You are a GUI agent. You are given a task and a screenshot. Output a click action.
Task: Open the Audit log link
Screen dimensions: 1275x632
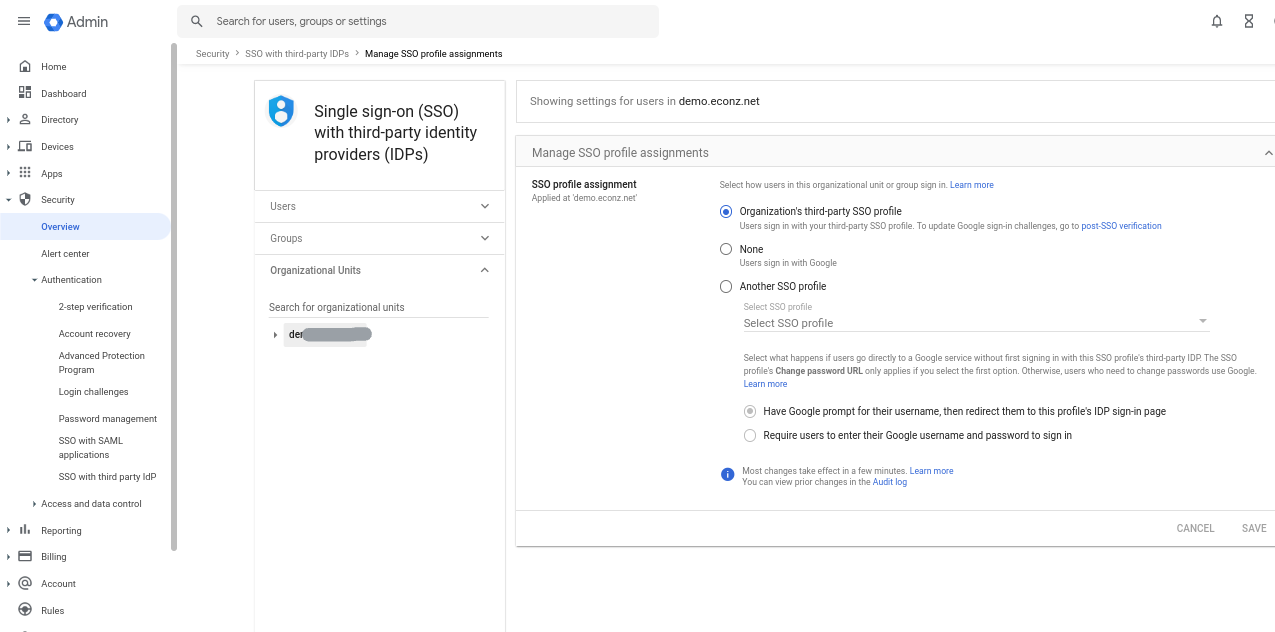(889, 482)
